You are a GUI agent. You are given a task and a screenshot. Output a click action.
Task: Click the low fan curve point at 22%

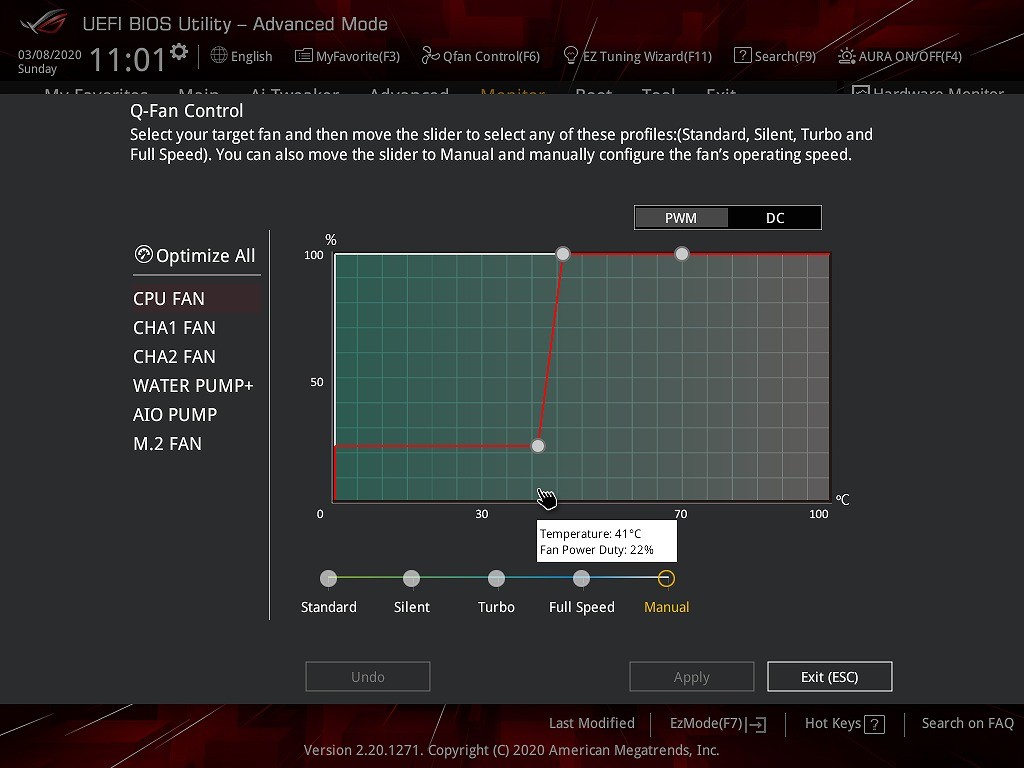[x=537, y=446]
